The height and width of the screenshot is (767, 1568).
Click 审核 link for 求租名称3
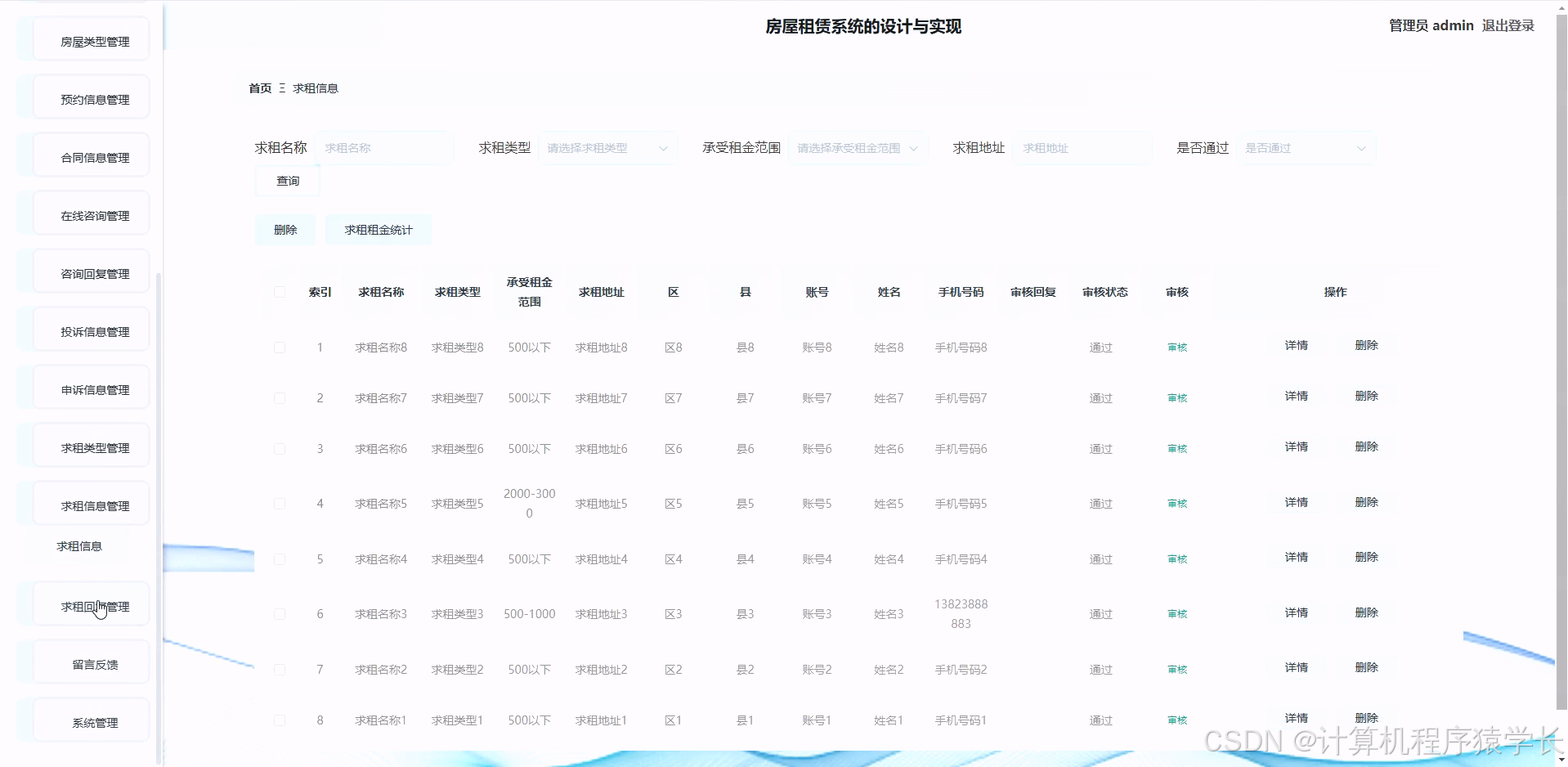click(1176, 613)
